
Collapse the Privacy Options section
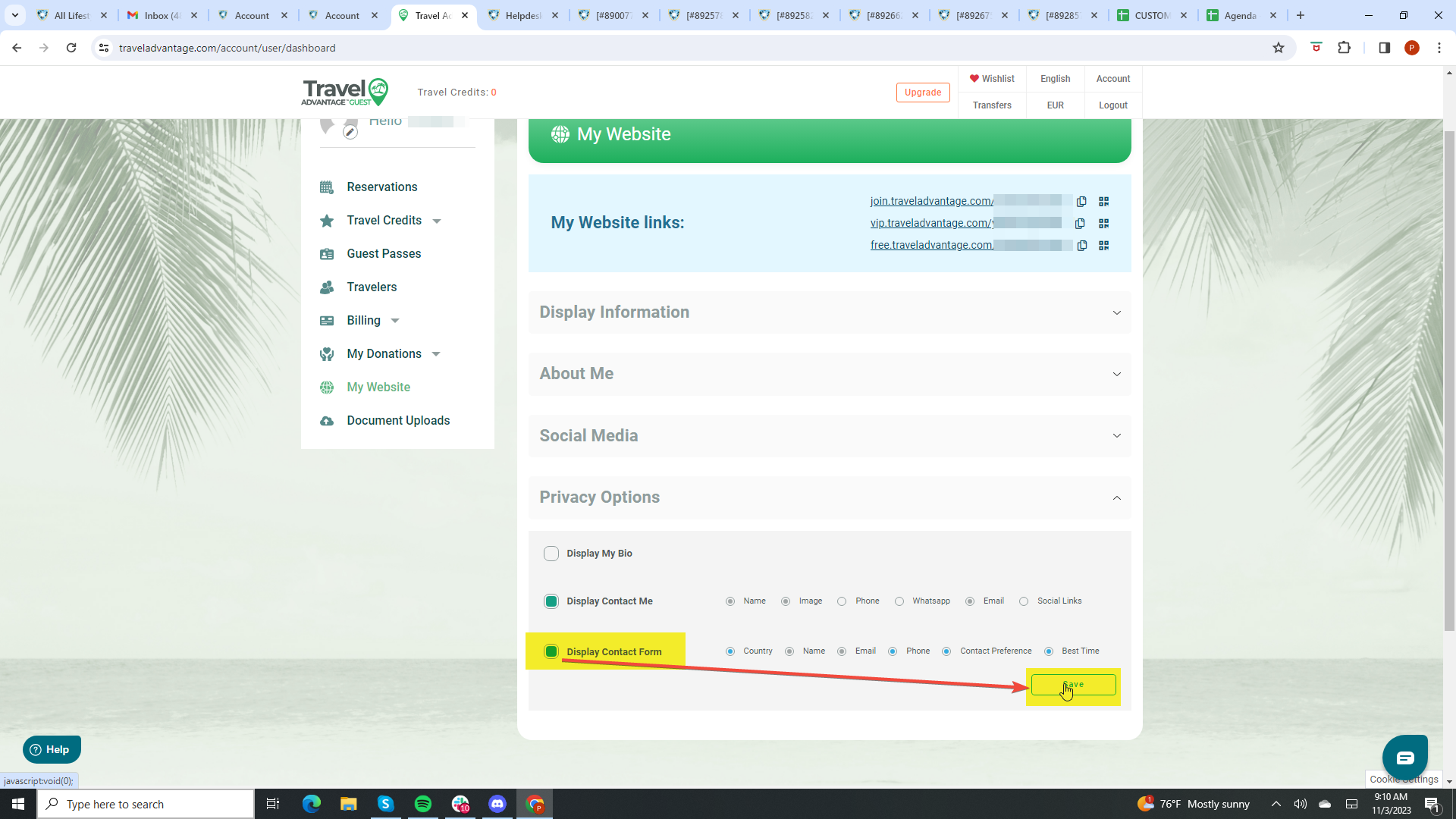pos(1116,498)
